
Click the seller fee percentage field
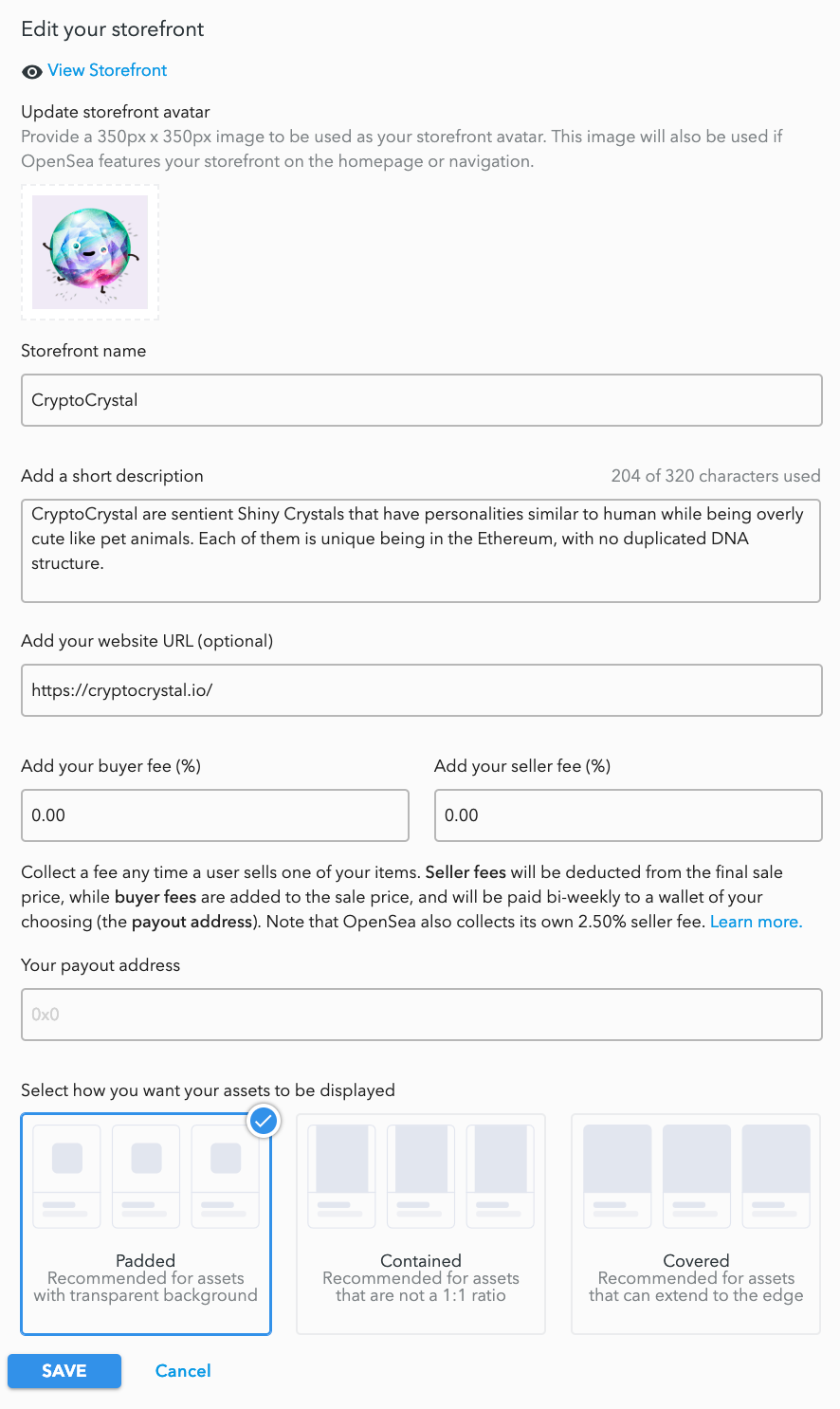click(x=629, y=815)
